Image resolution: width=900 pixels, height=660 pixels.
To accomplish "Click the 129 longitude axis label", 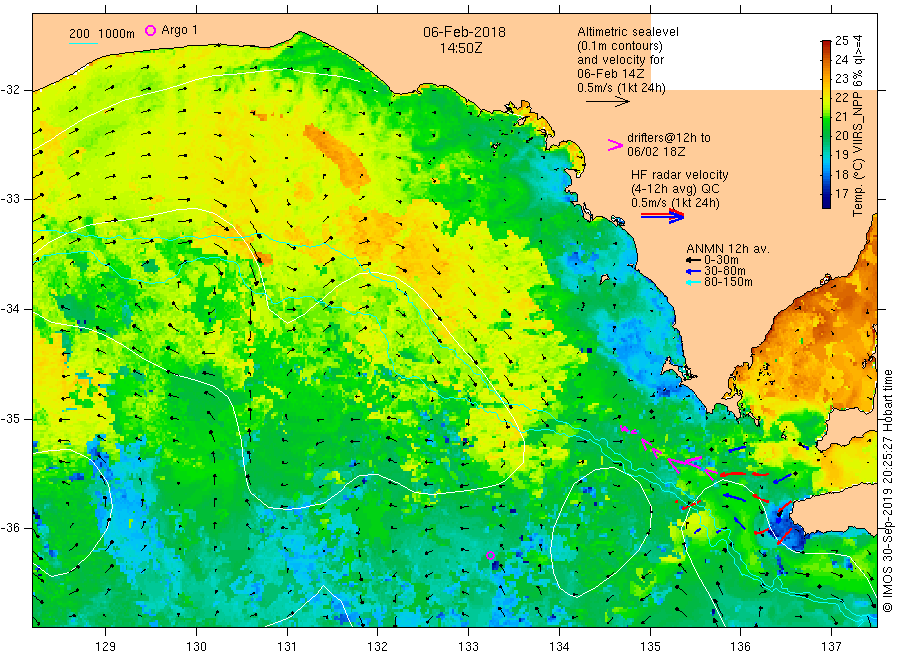I will [x=106, y=647].
